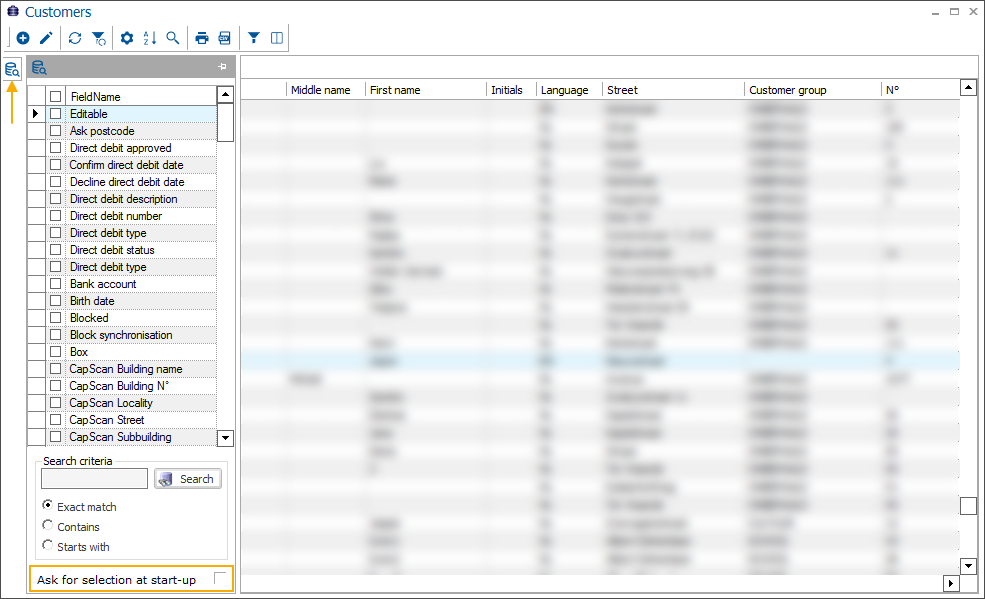Select the Contains radio option

(48, 526)
